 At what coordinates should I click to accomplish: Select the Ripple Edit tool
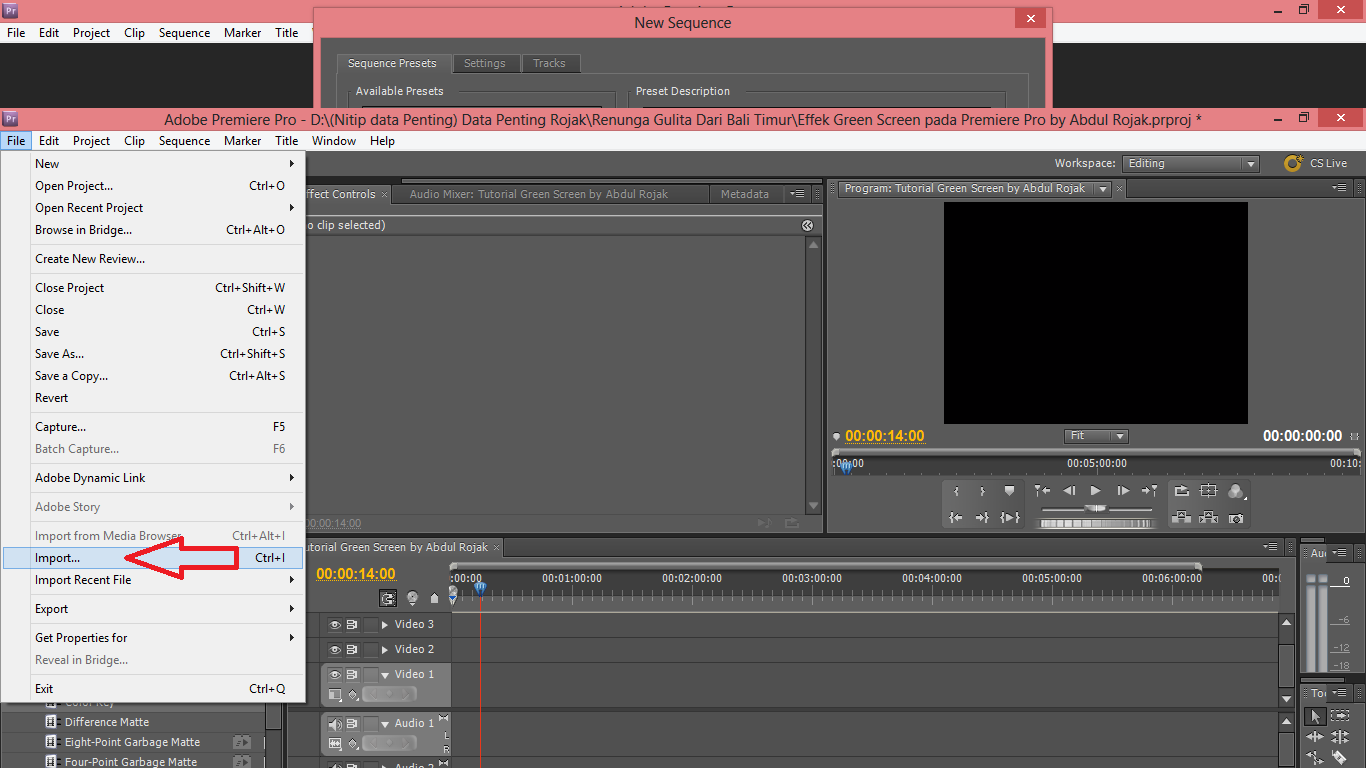1315,737
